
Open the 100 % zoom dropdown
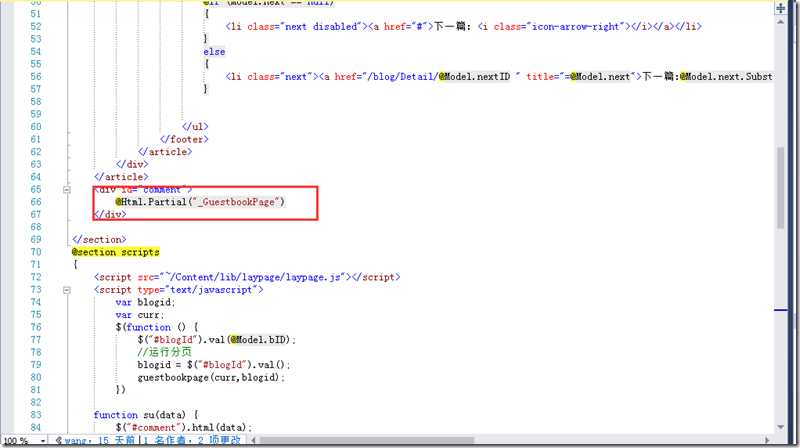coord(43,440)
